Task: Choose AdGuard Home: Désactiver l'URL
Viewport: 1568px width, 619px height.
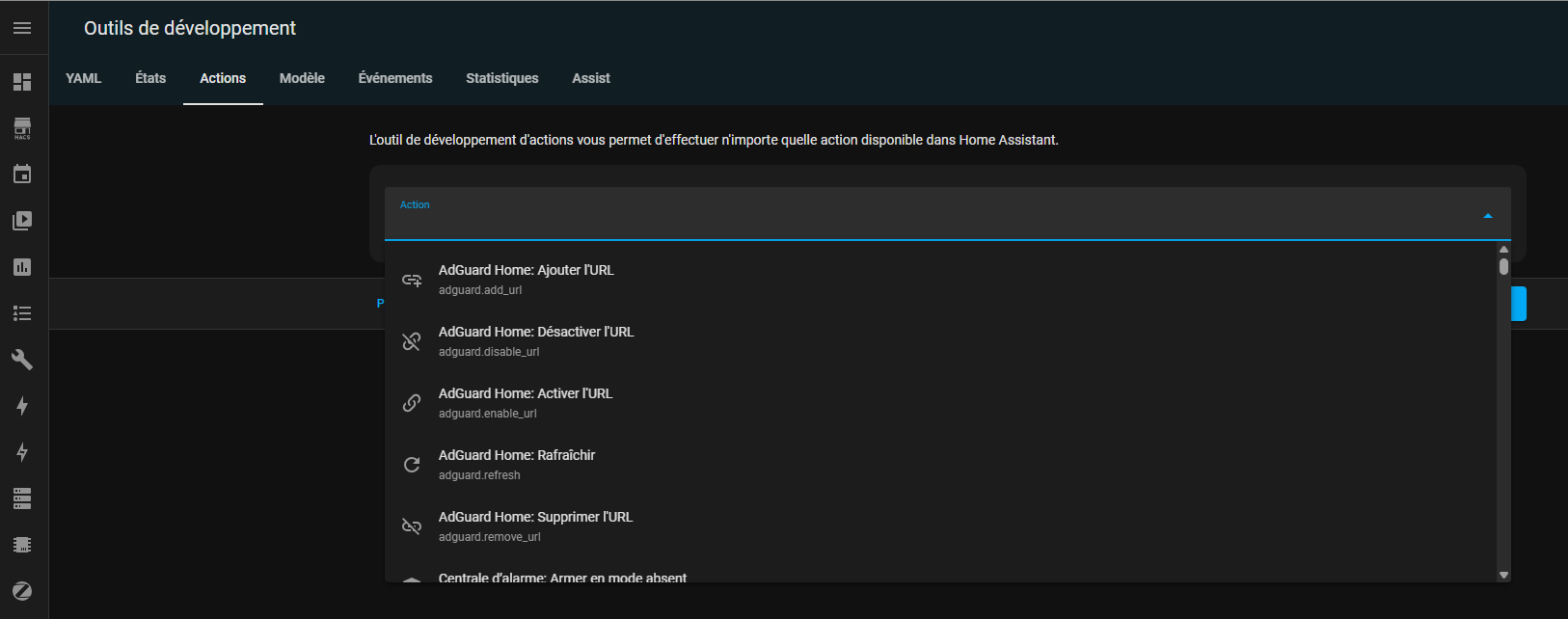Action: (x=940, y=341)
